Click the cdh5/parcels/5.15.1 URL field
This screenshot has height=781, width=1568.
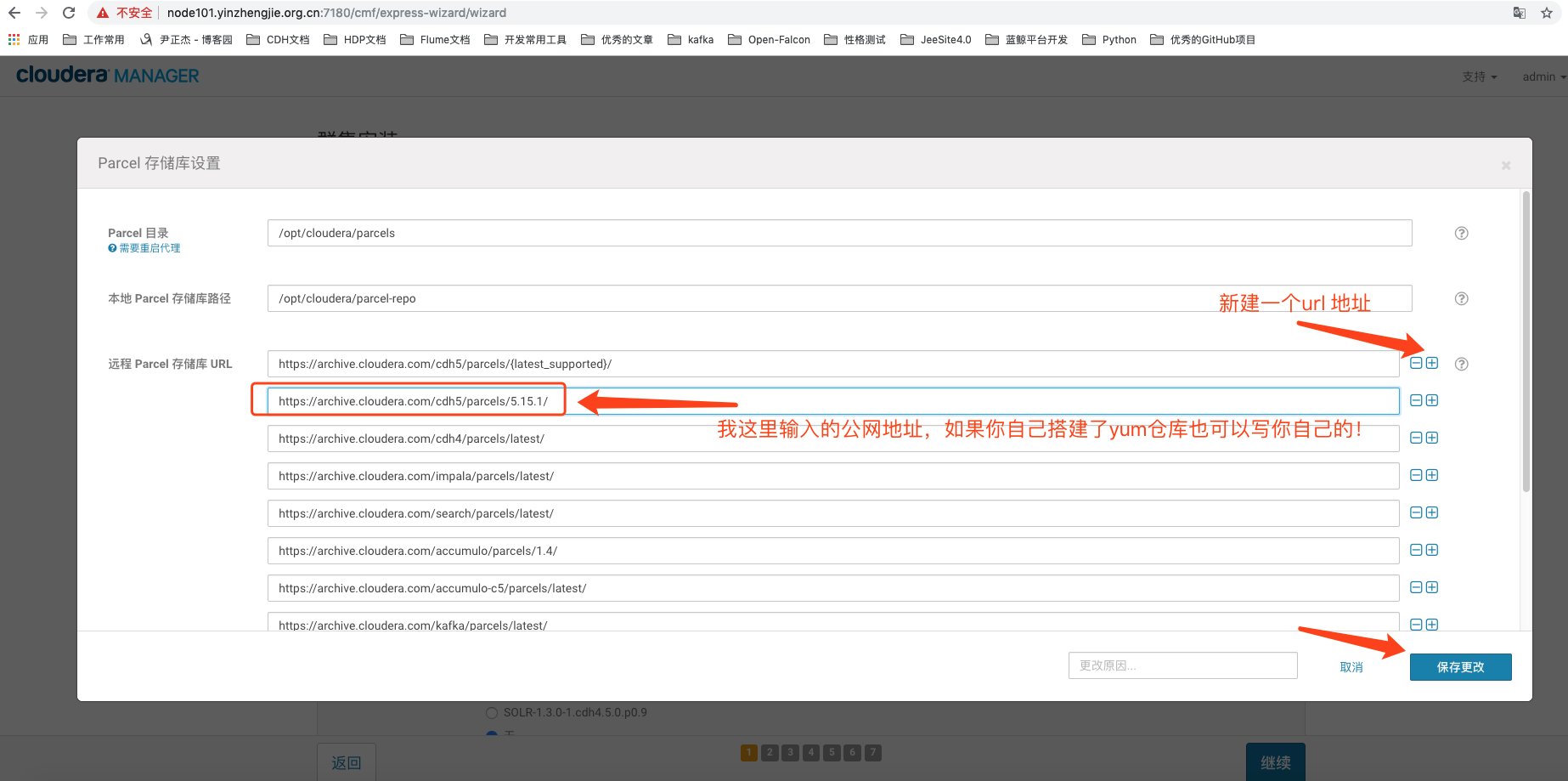(833, 401)
